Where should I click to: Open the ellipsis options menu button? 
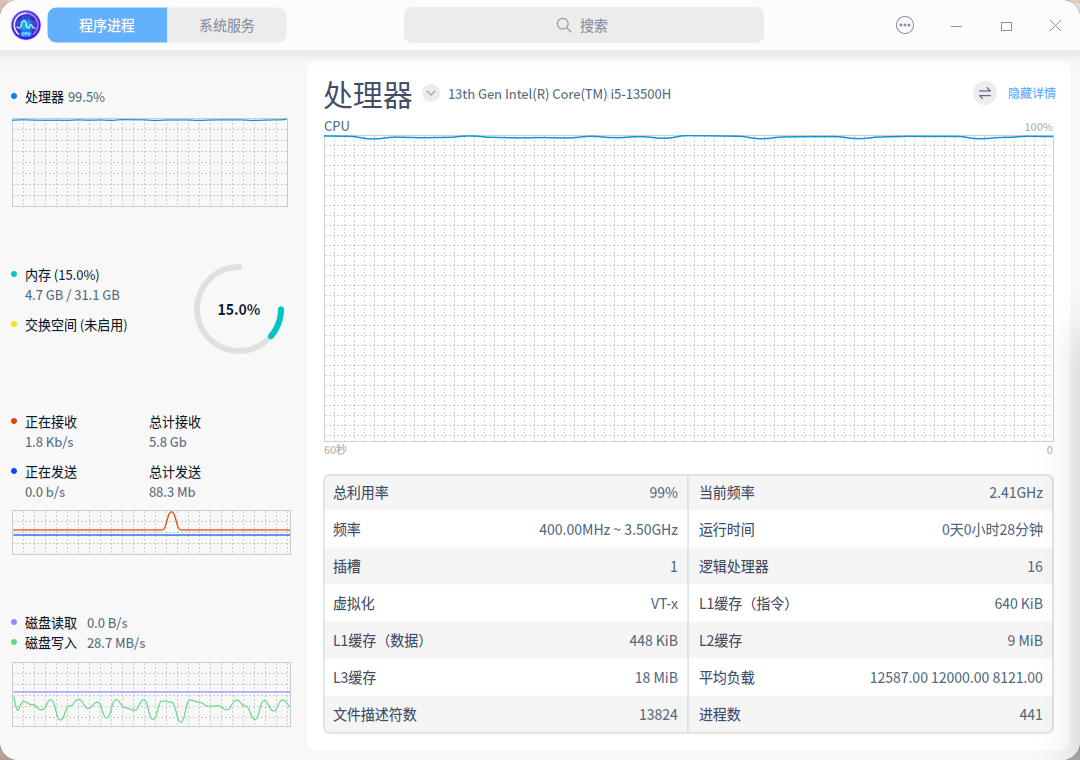coord(905,25)
